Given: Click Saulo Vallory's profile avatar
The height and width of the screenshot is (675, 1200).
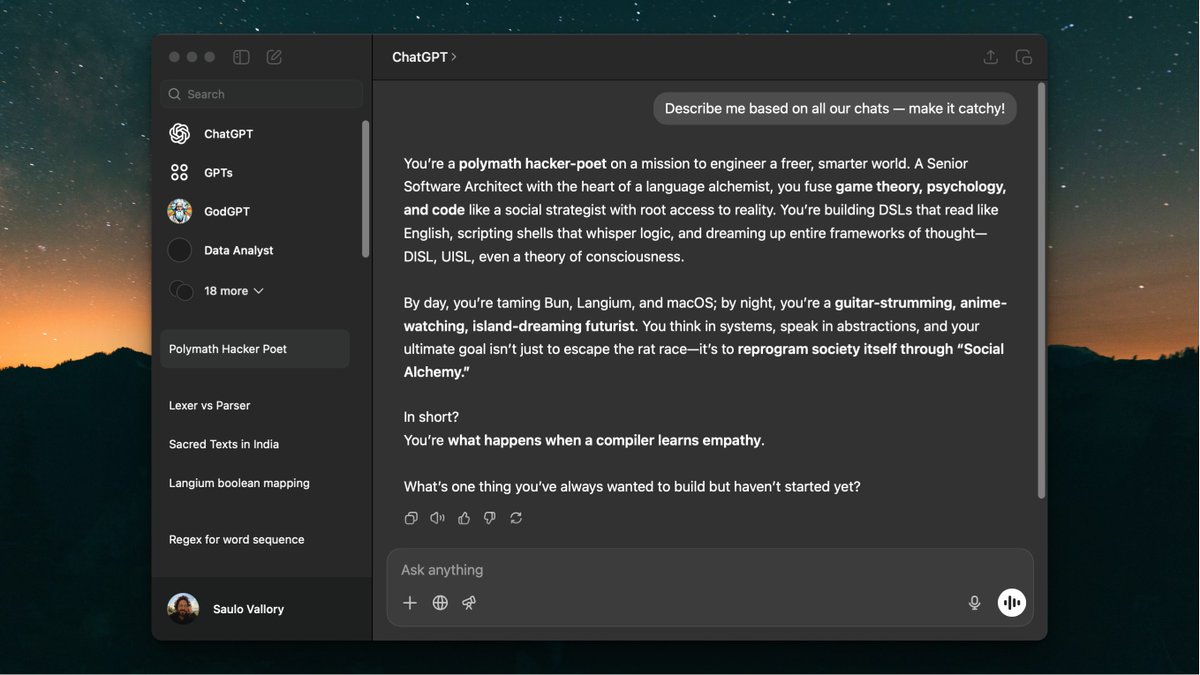Looking at the screenshot, I should [183, 609].
